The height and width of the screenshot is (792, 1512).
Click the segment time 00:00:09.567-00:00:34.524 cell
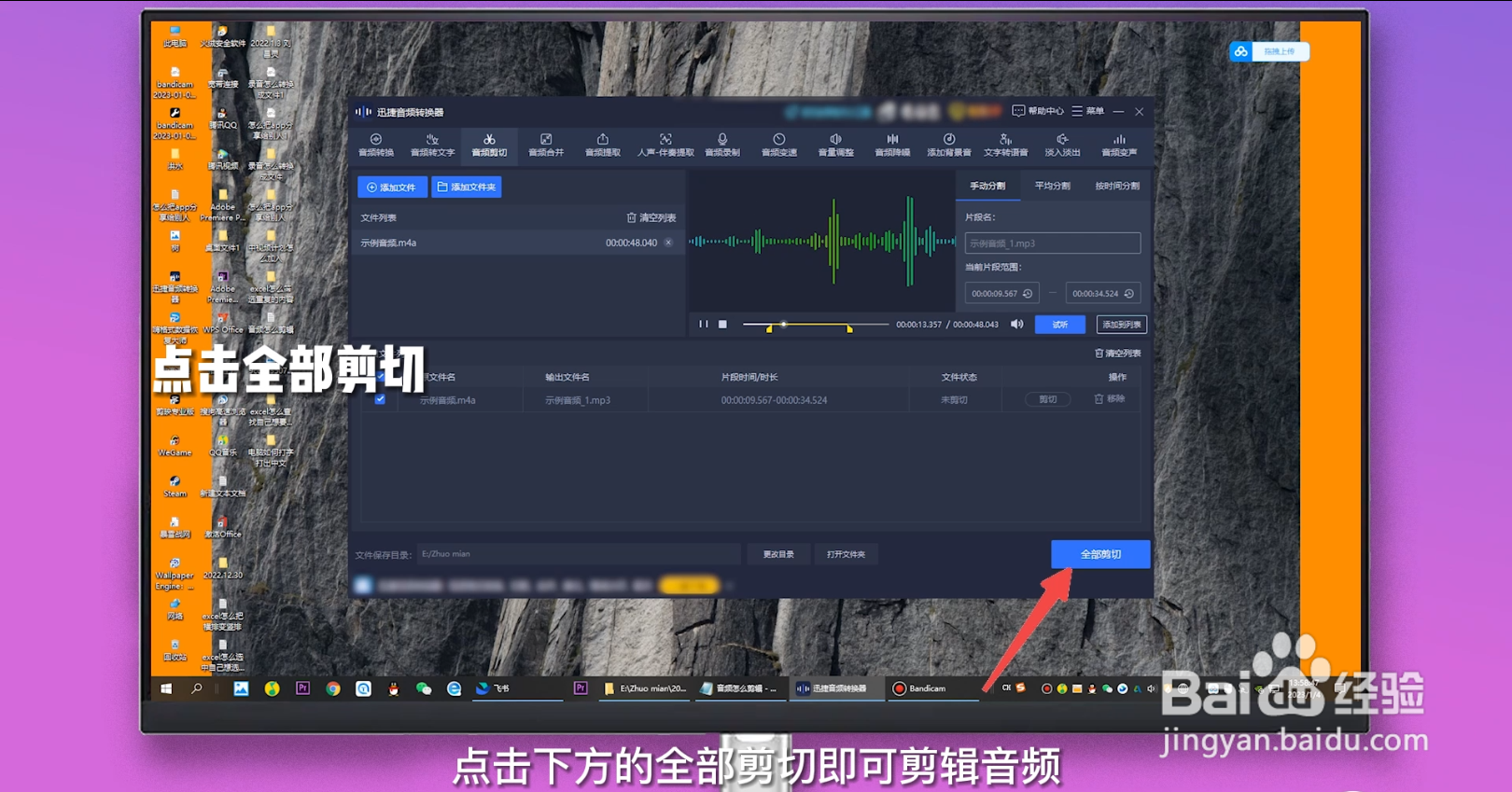(x=774, y=400)
